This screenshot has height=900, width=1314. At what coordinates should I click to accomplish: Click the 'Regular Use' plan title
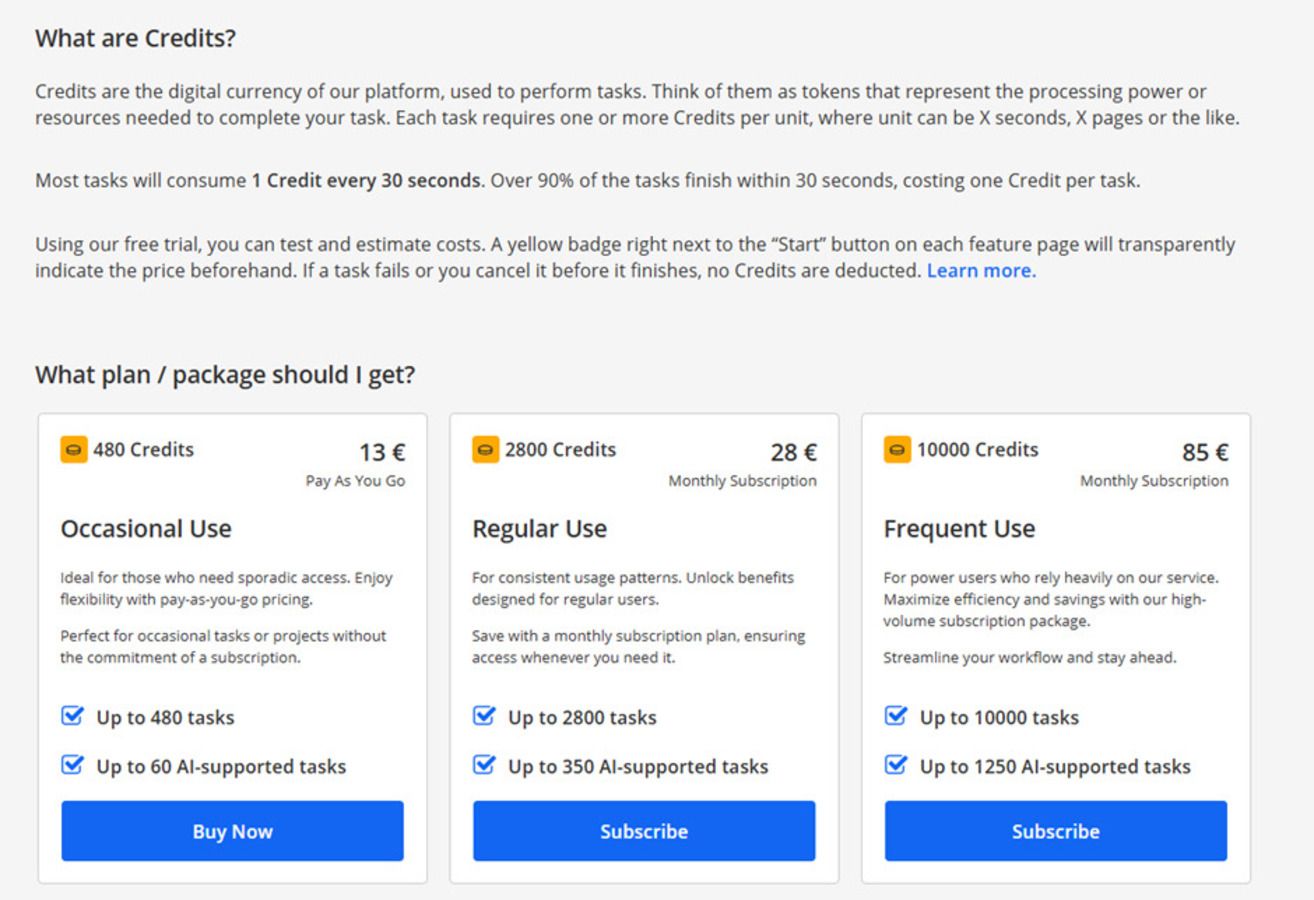tap(539, 529)
